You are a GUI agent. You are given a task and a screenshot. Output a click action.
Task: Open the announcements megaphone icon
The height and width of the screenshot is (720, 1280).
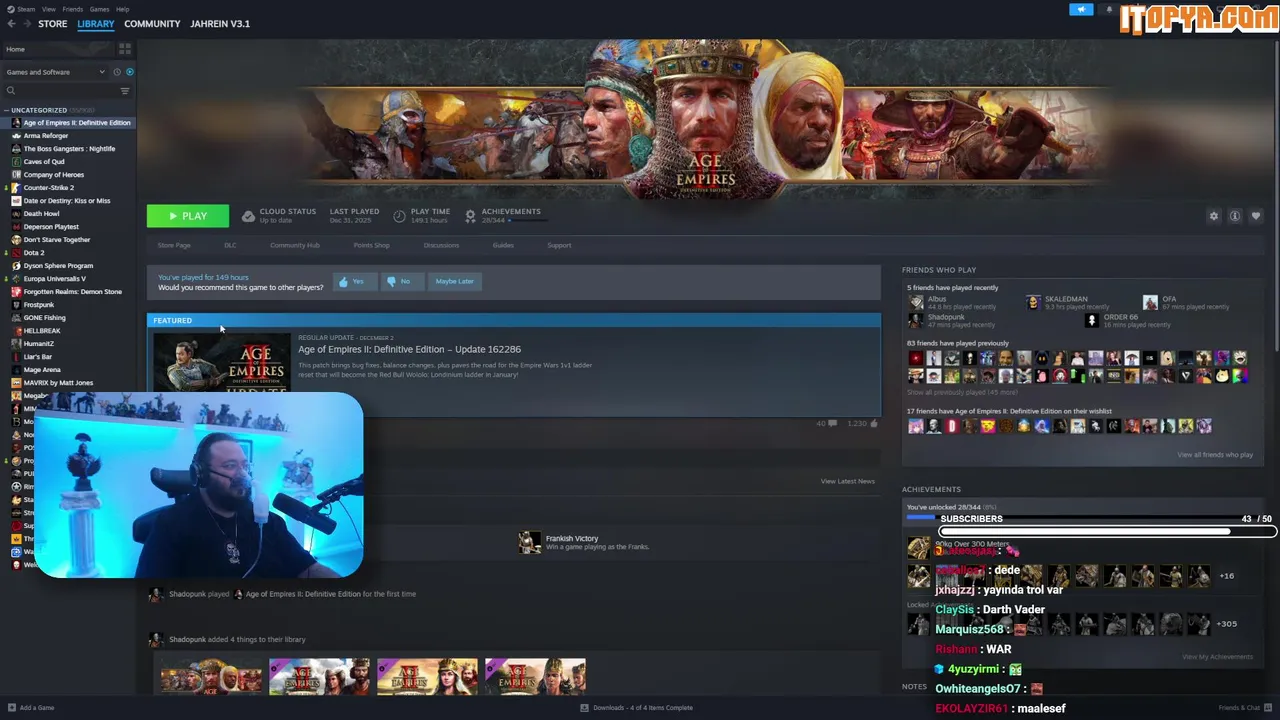[1081, 9]
